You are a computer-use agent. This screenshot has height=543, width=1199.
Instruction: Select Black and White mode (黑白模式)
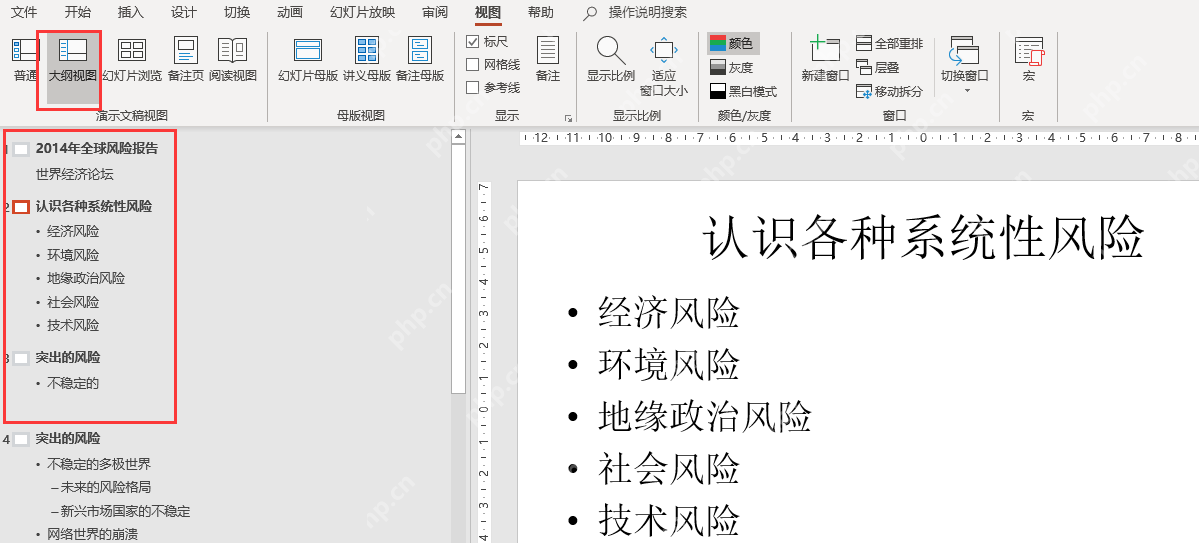coord(743,92)
